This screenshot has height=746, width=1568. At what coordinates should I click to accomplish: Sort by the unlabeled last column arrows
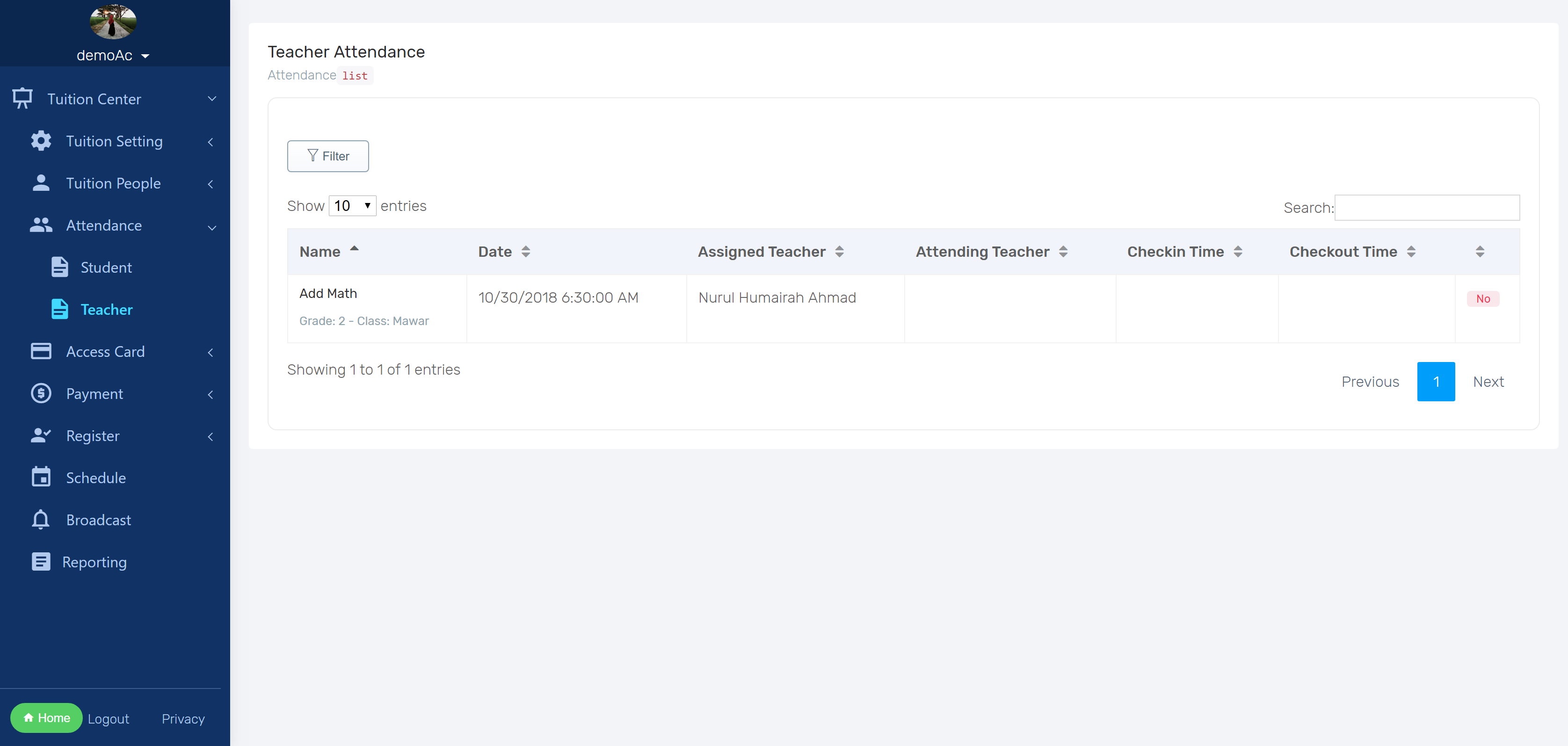click(x=1481, y=251)
